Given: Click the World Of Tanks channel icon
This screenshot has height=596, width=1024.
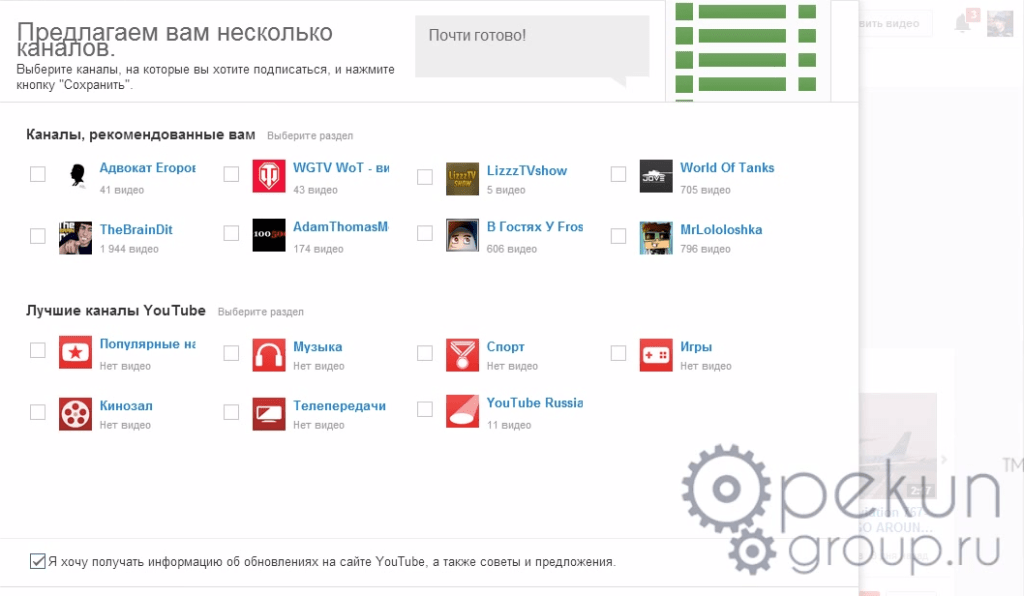Looking at the screenshot, I should click(x=656, y=177).
